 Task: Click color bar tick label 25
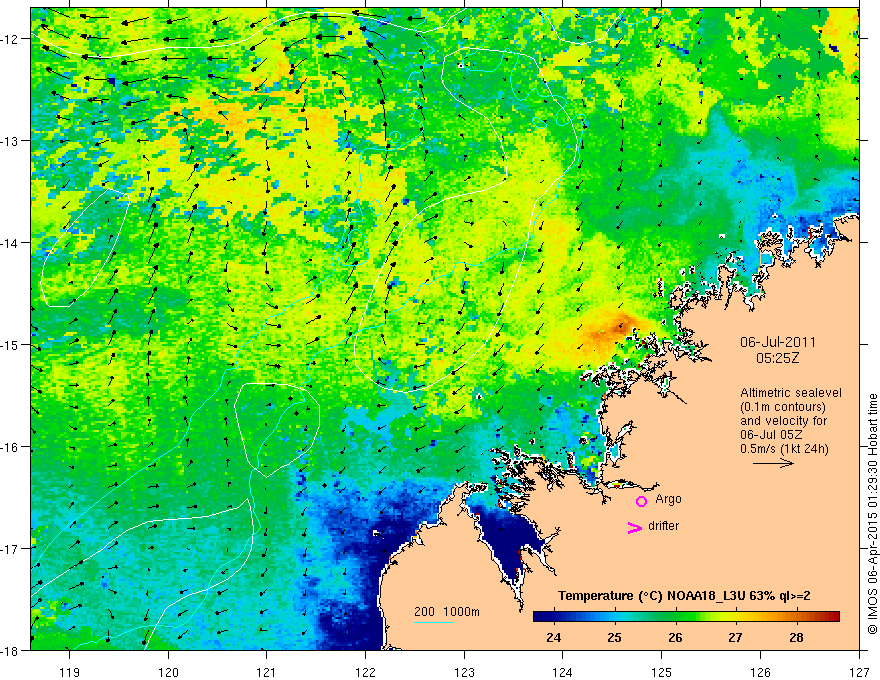pos(615,637)
